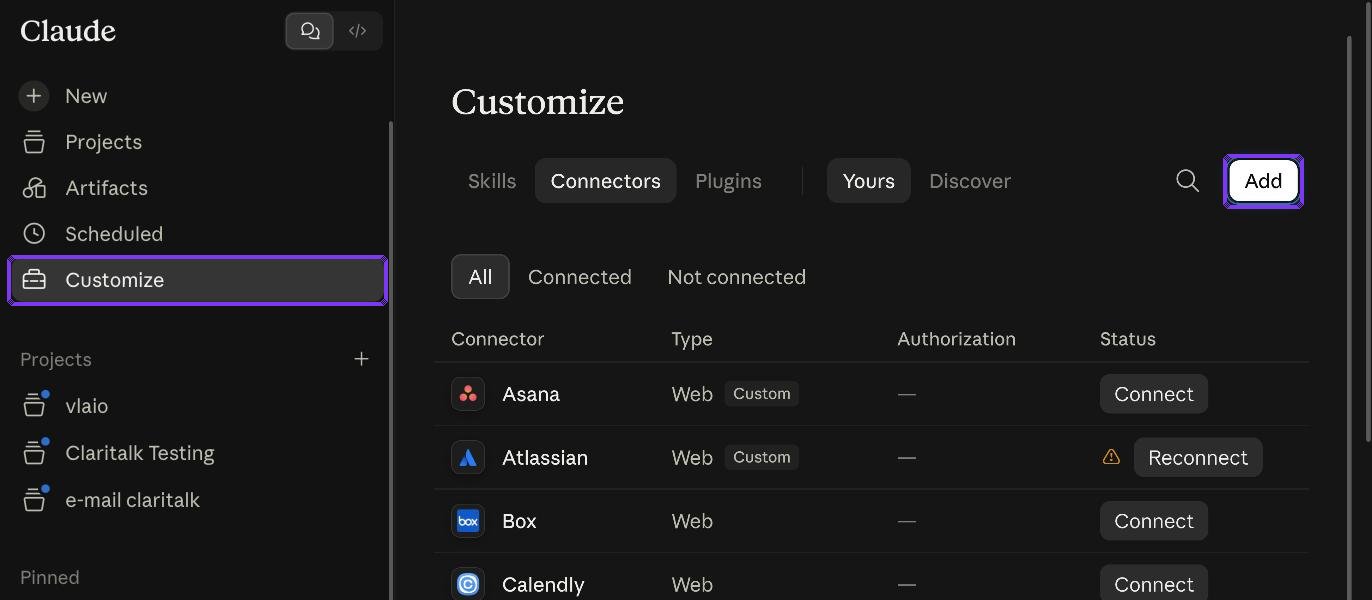Connect the Asana connector
Image resolution: width=1372 pixels, height=600 pixels.
[1154, 394]
